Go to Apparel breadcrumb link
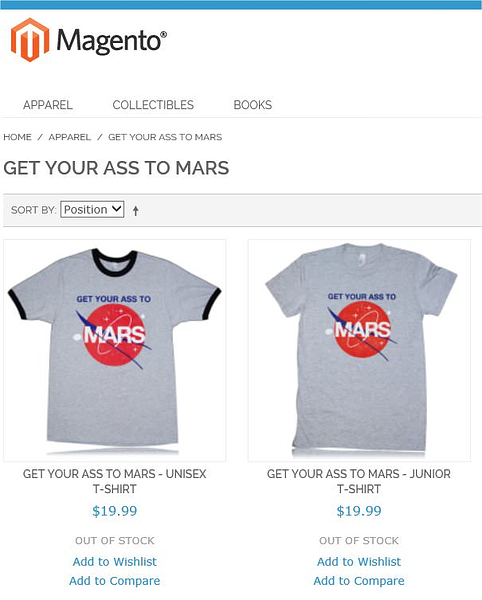 [70, 137]
